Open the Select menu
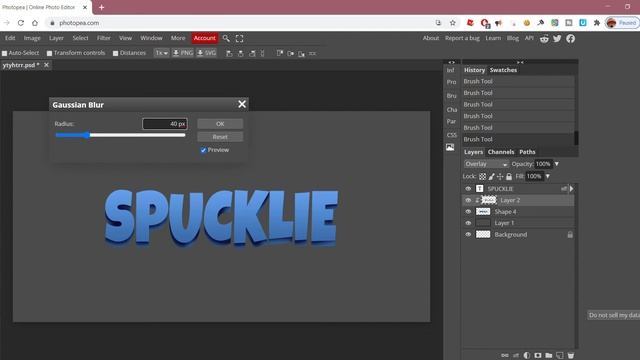Screen dimensions: 640x360 point(80,38)
